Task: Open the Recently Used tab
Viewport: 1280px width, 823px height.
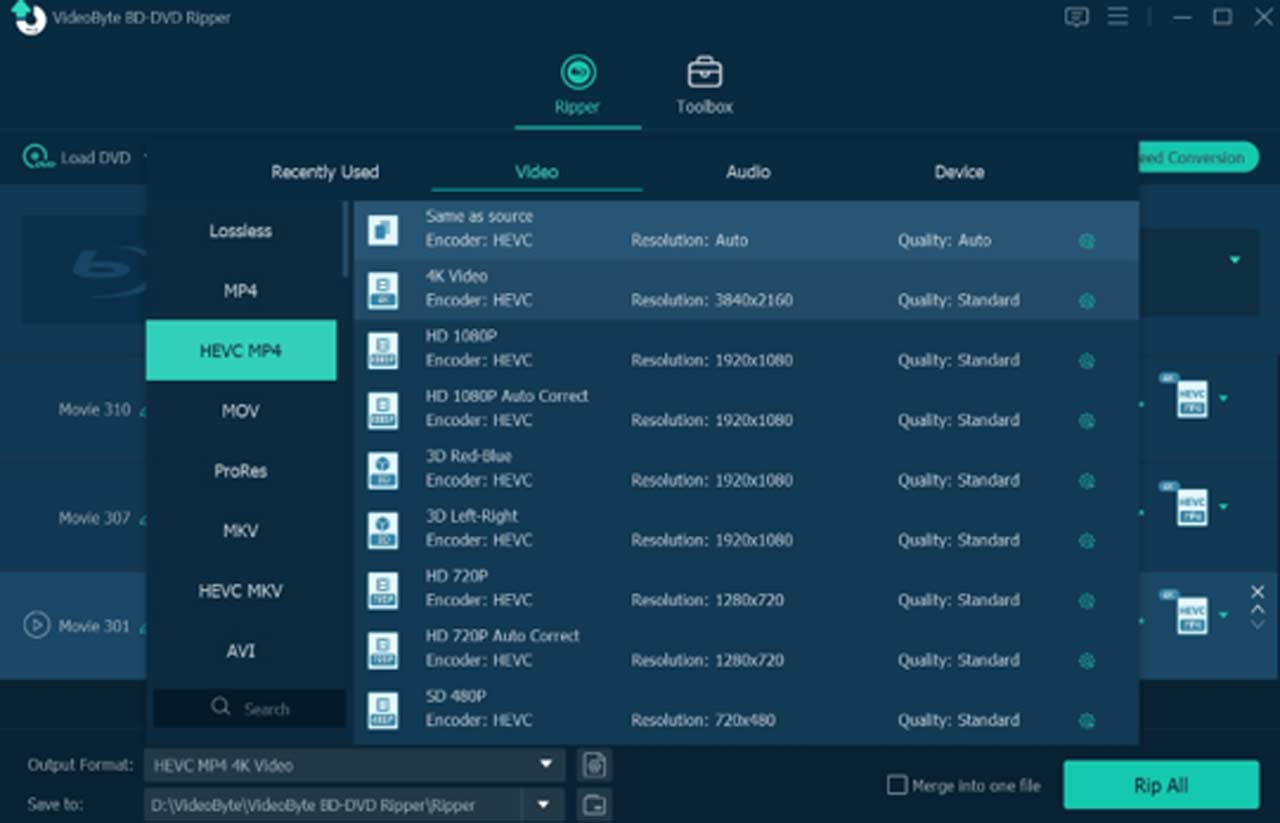Action: [324, 172]
